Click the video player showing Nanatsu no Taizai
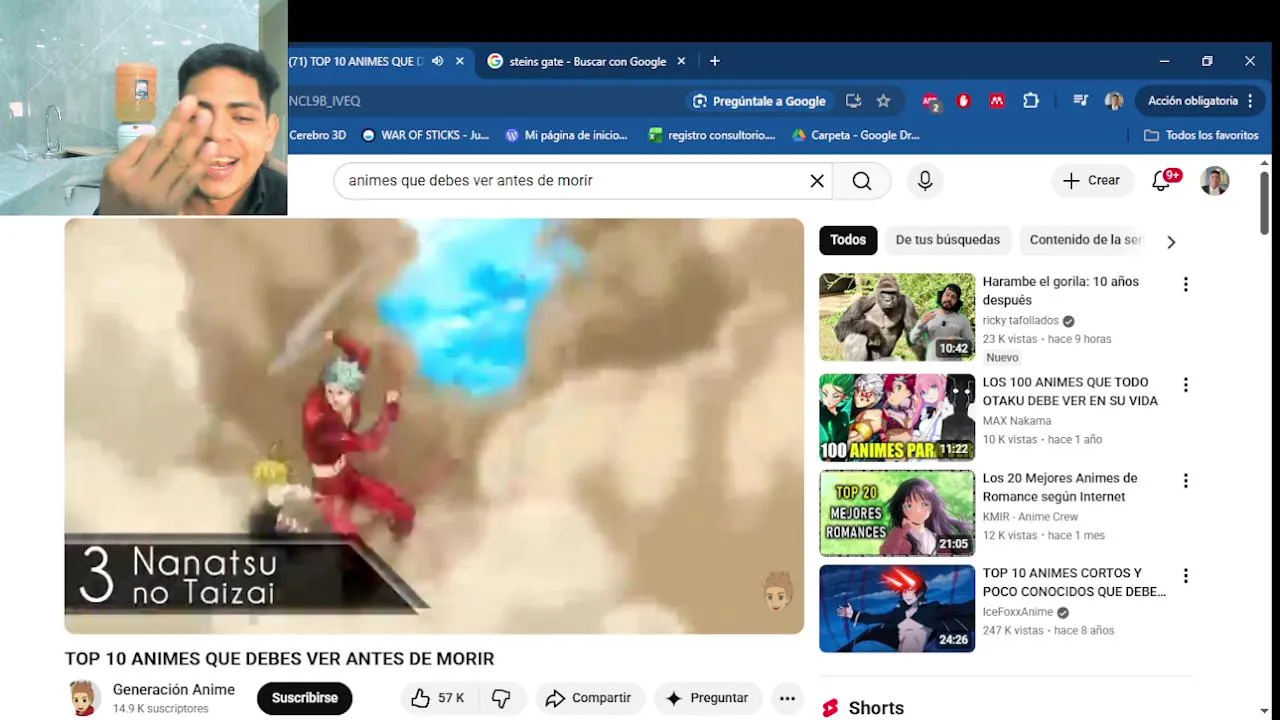This screenshot has height=720, width=1280. 434,426
